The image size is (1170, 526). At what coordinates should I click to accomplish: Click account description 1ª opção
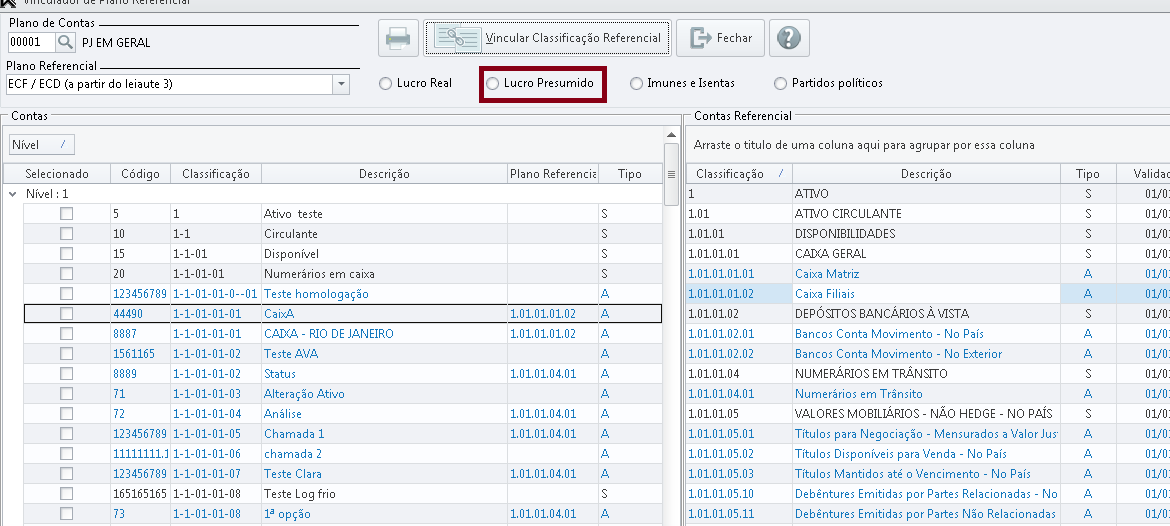click(x=287, y=514)
